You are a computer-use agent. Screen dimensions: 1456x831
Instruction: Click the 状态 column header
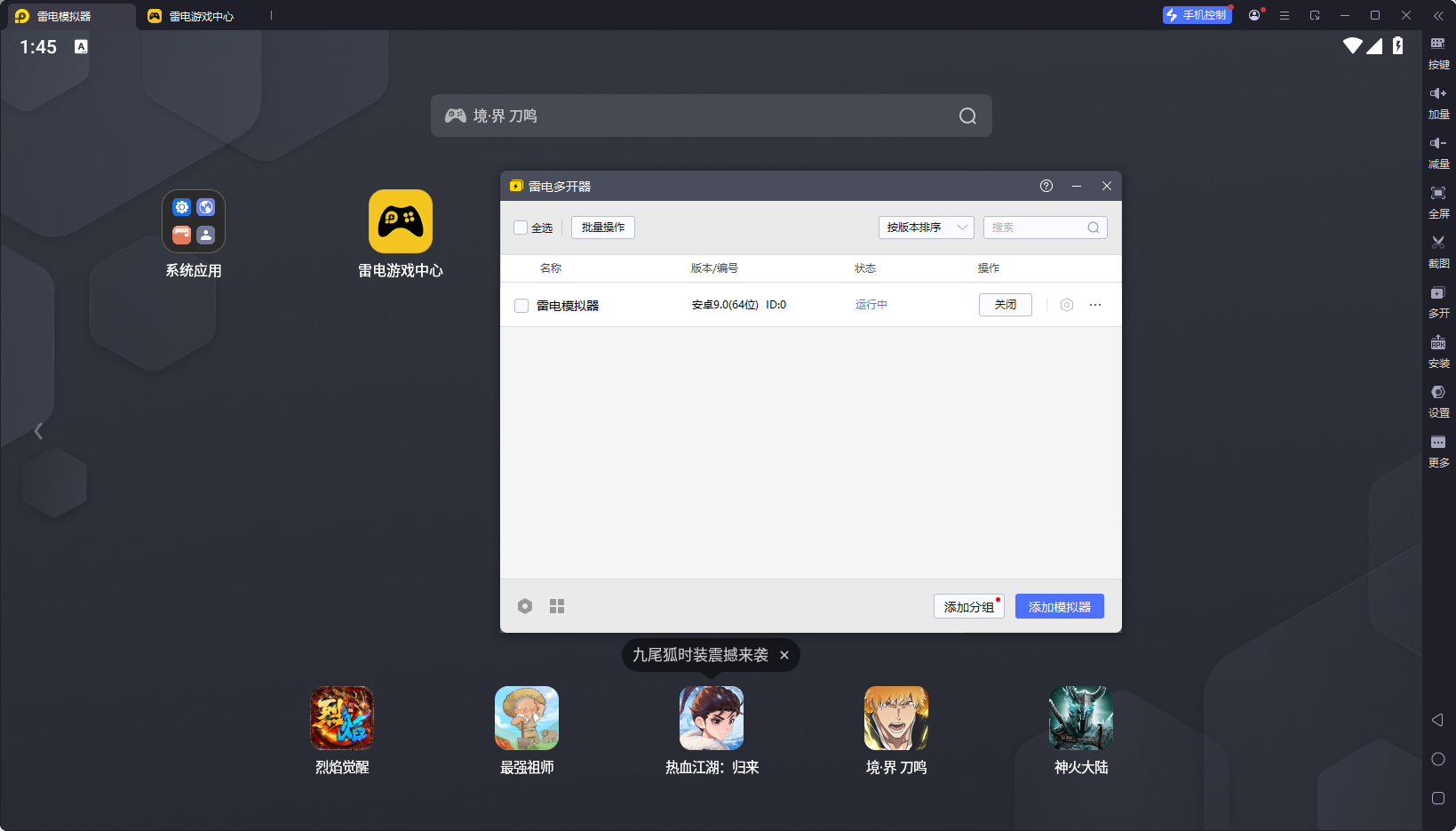click(x=865, y=268)
